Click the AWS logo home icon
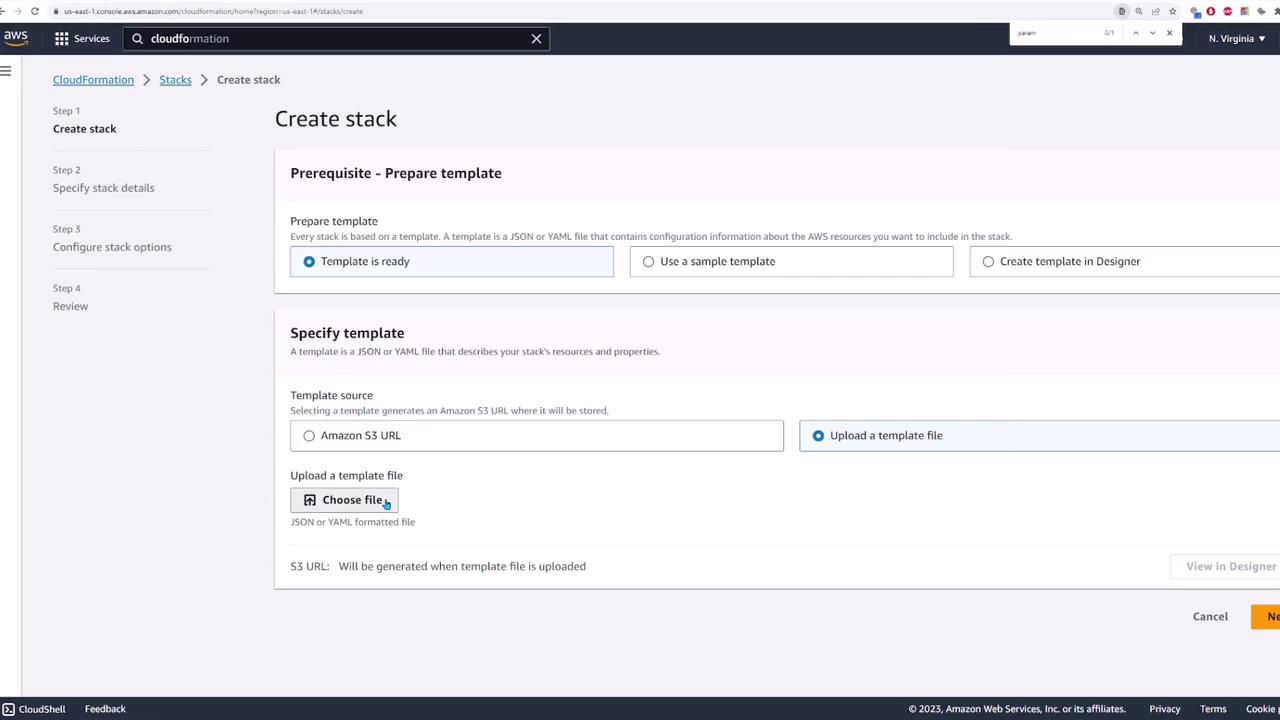Viewport: 1280px width, 720px height. (x=15, y=38)
